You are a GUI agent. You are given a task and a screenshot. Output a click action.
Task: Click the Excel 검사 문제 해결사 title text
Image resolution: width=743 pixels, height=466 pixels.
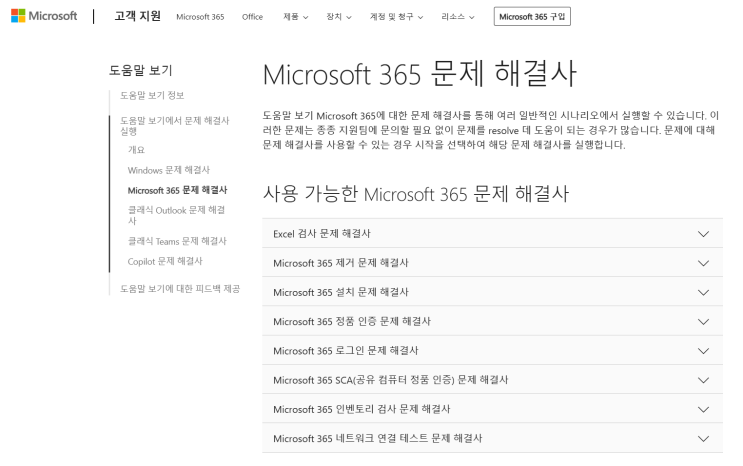[x=322, y=234]
